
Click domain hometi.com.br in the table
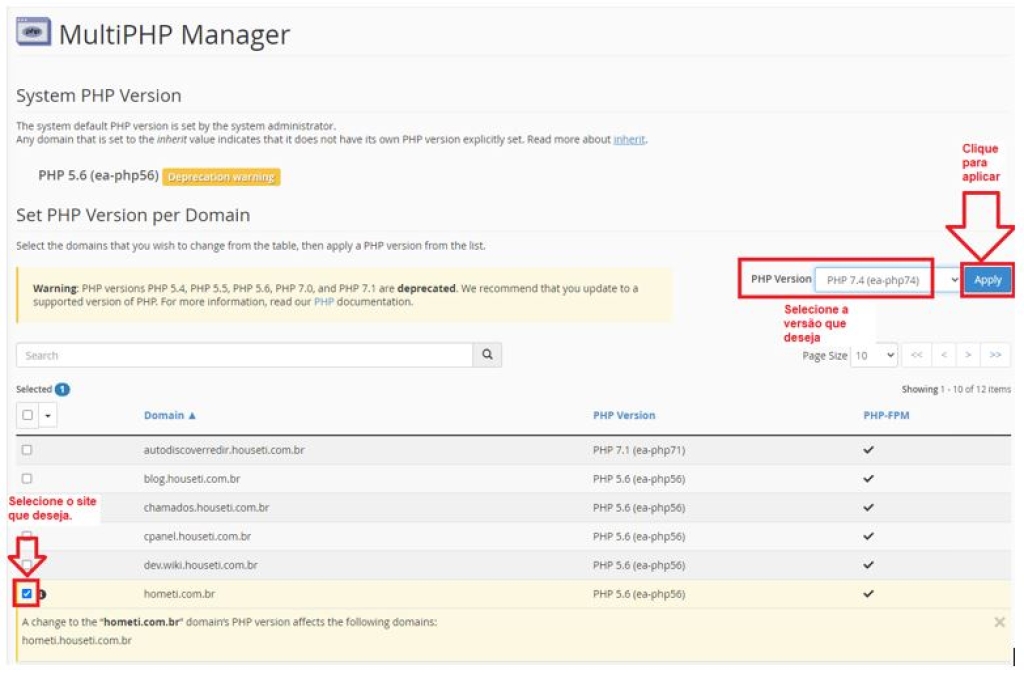[179, 593]
